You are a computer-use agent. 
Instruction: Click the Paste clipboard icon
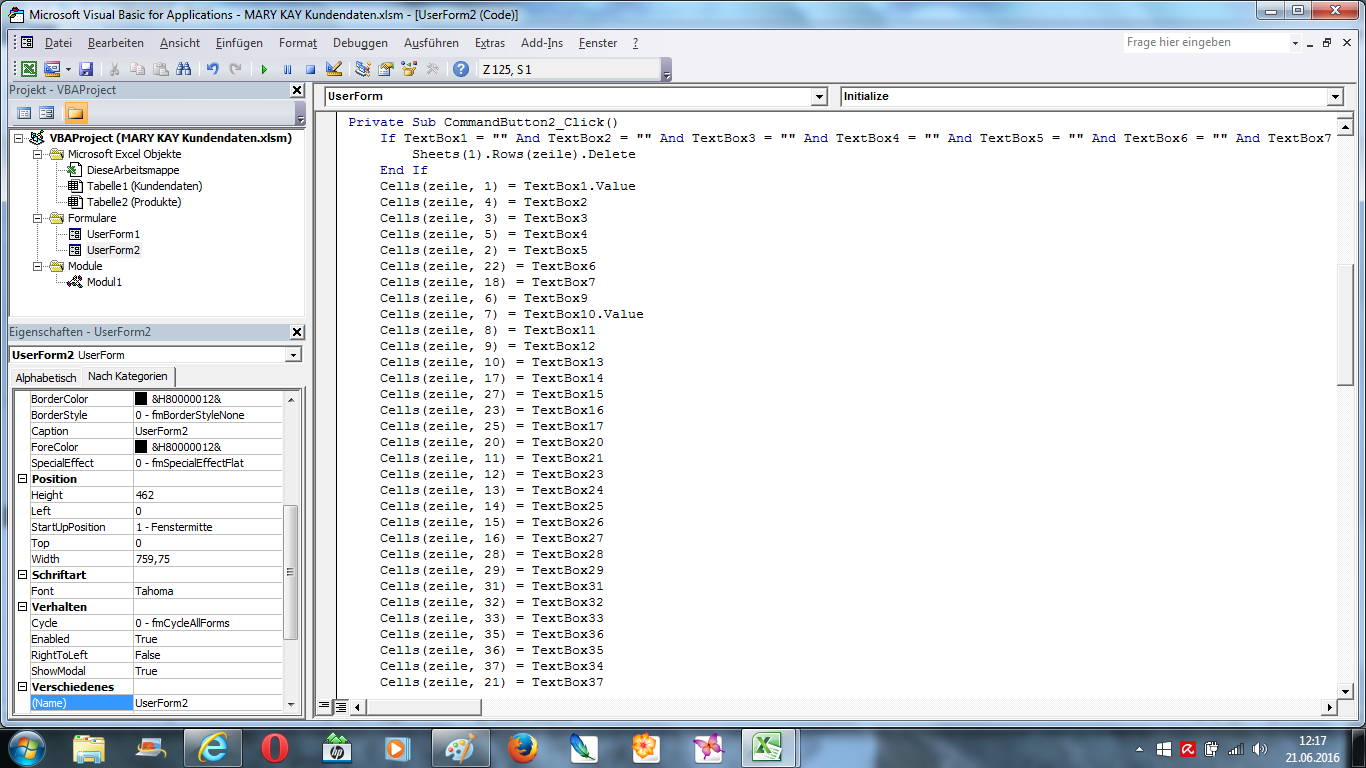160,69
